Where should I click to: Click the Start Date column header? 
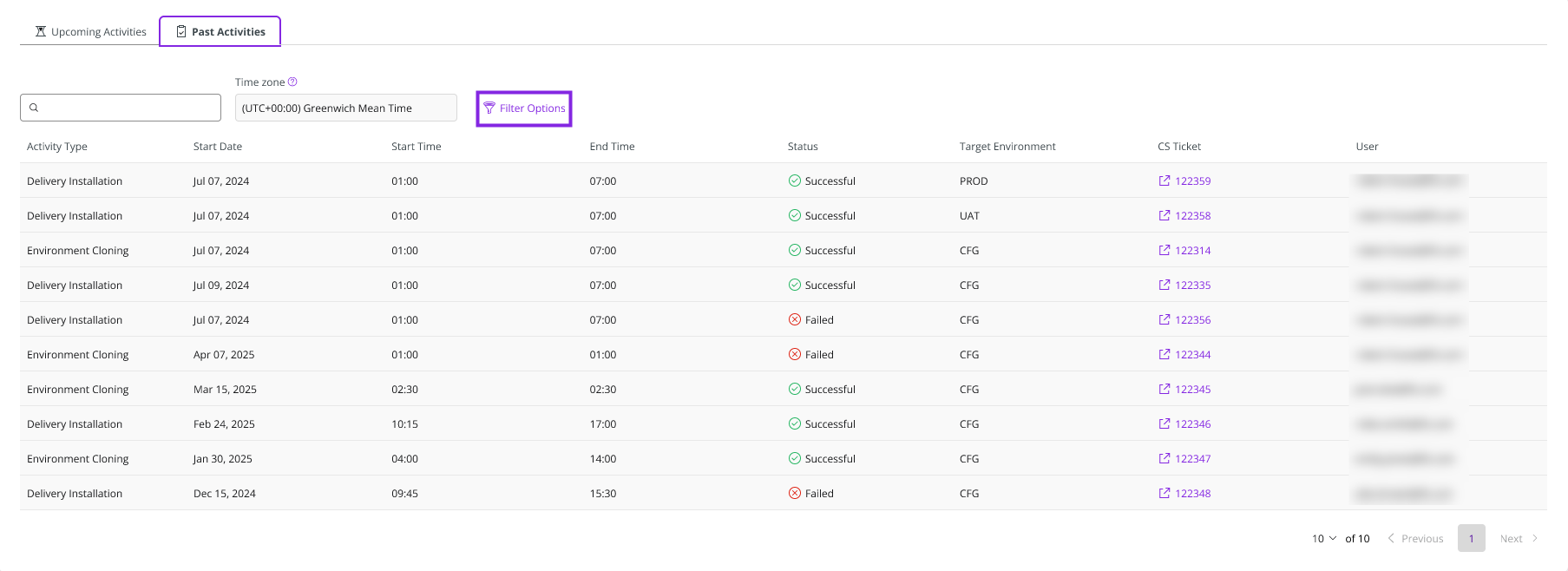[218, 146]
